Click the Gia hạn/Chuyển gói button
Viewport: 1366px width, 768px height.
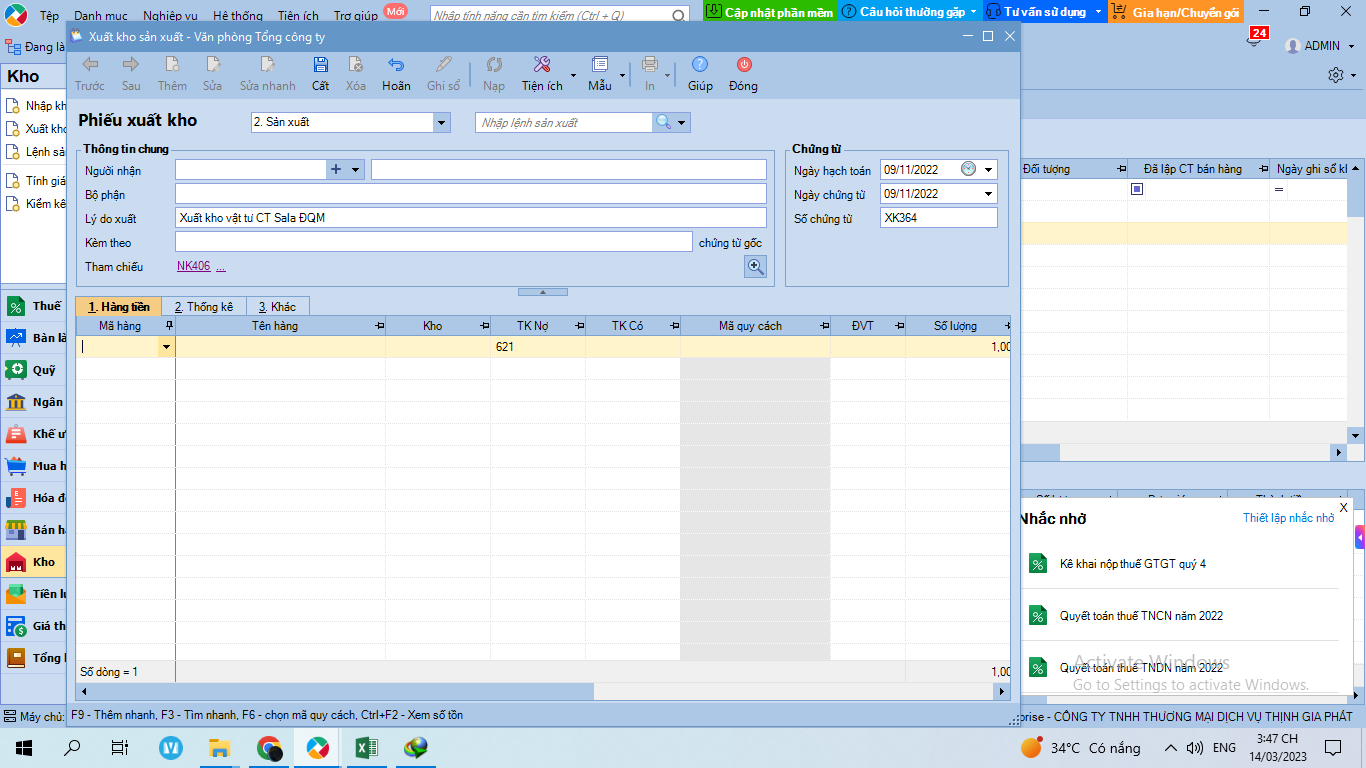coord(1175,12)
